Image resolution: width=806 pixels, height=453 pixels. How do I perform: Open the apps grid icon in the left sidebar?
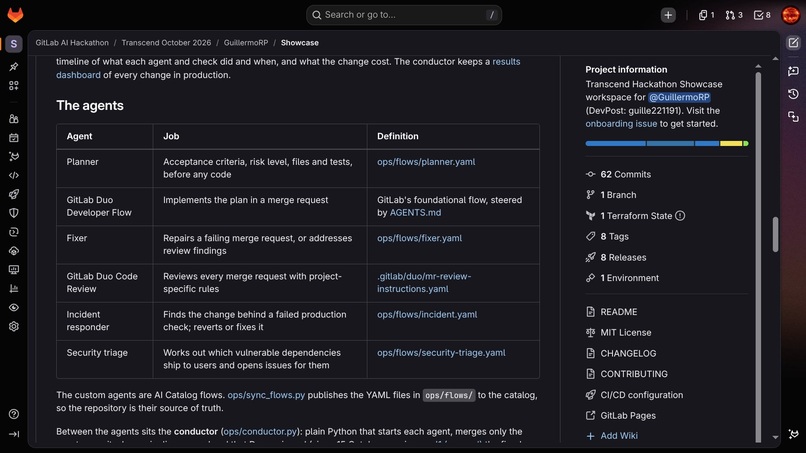tap(14, 85)
